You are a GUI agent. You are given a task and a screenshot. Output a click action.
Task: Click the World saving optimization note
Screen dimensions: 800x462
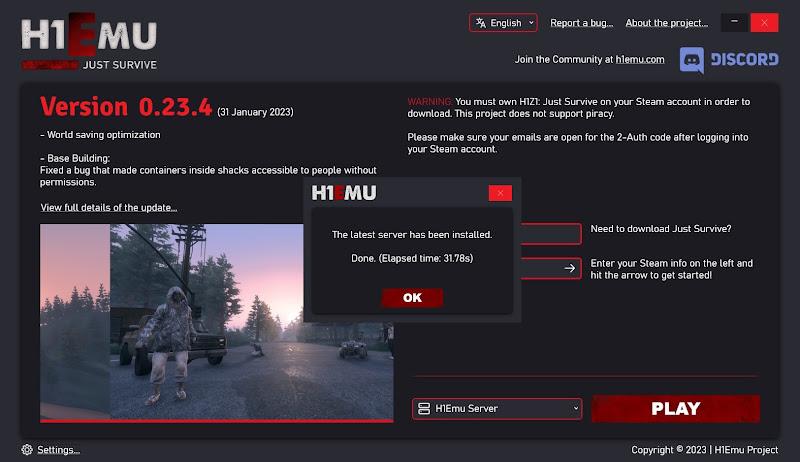[101, 135]
